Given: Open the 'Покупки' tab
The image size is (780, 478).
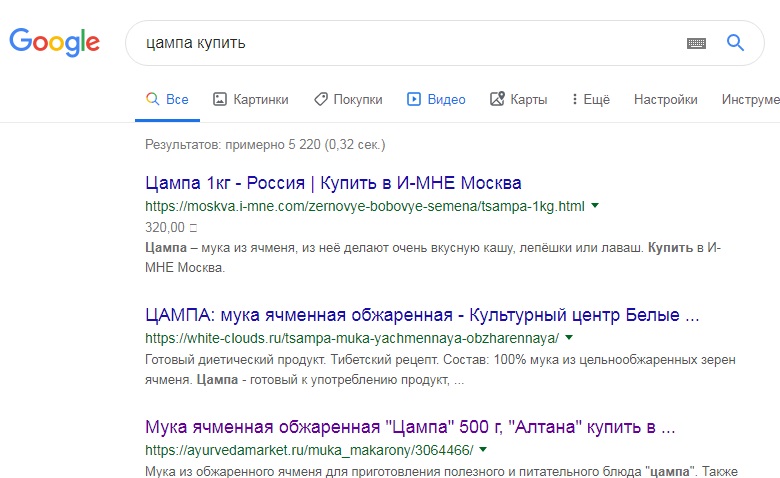Looking at the screenshot, I should tap(348, 99).
